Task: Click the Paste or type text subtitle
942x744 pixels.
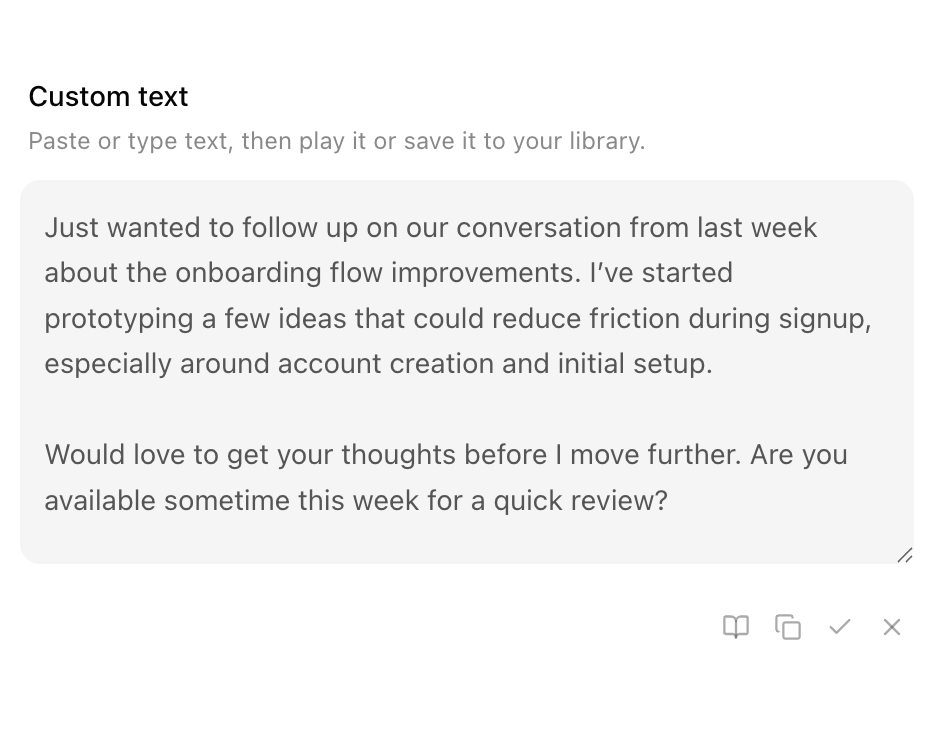Action: point(336,140)
